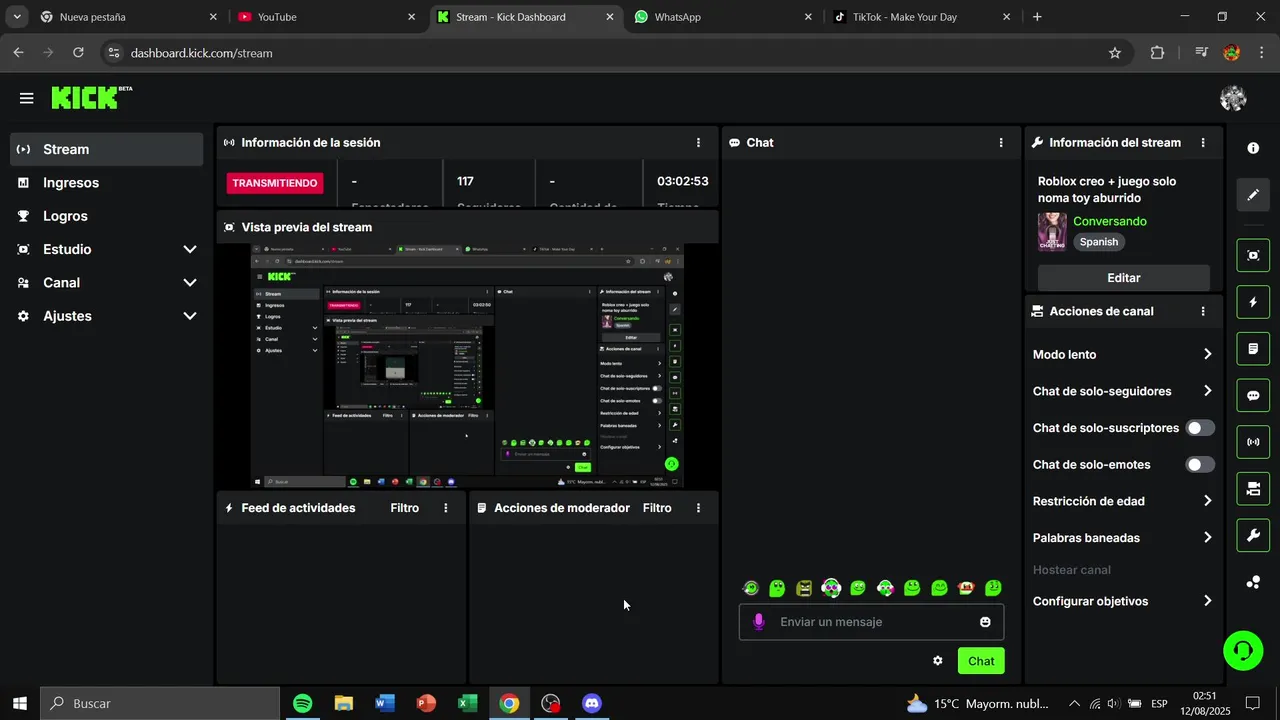
Task: Open Feed de actividades three-dot menu
Action: click(445, 508)
